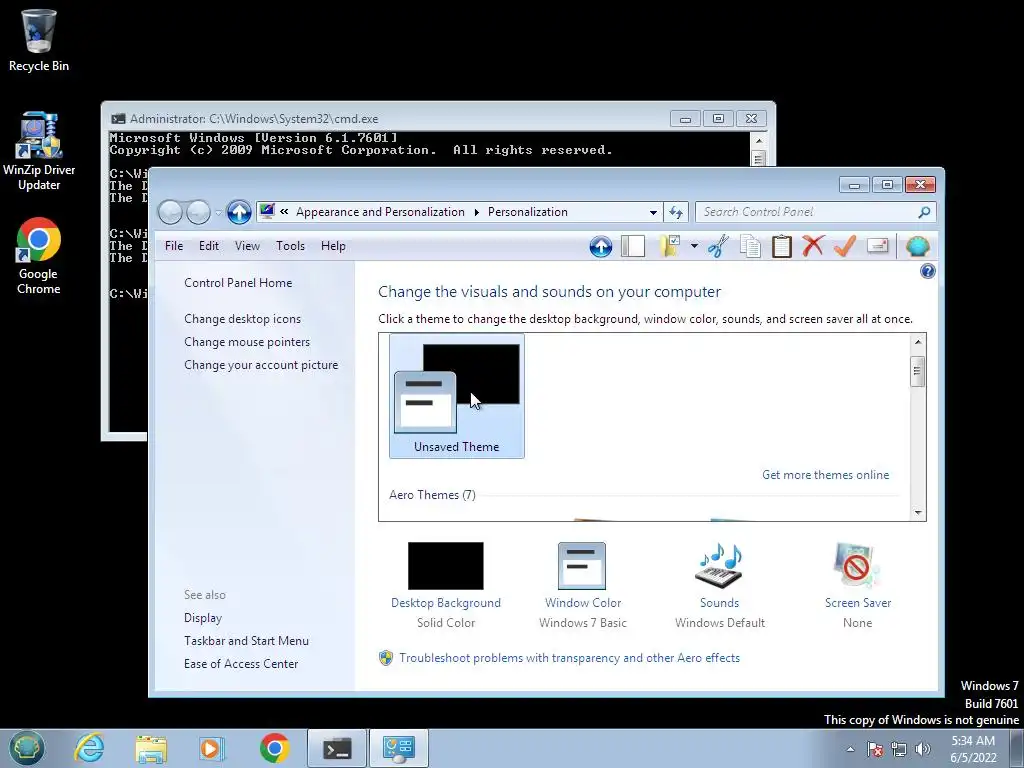This screenshot has width=1024, height=768.
Task: Open Help via the blue question mark
Action: [927, 271]
